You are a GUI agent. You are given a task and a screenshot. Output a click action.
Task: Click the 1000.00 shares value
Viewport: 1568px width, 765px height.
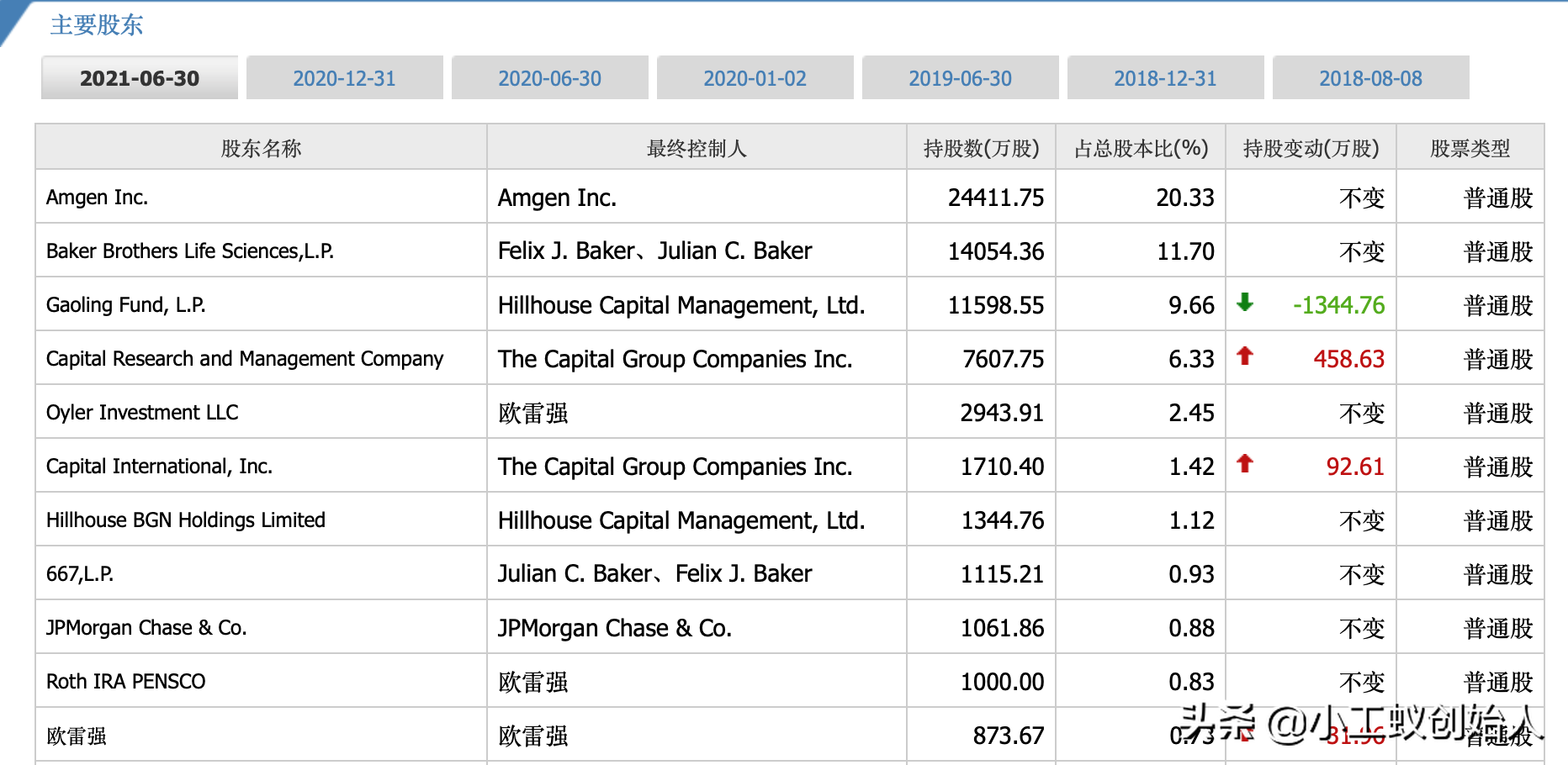[x=1003, y=682]
